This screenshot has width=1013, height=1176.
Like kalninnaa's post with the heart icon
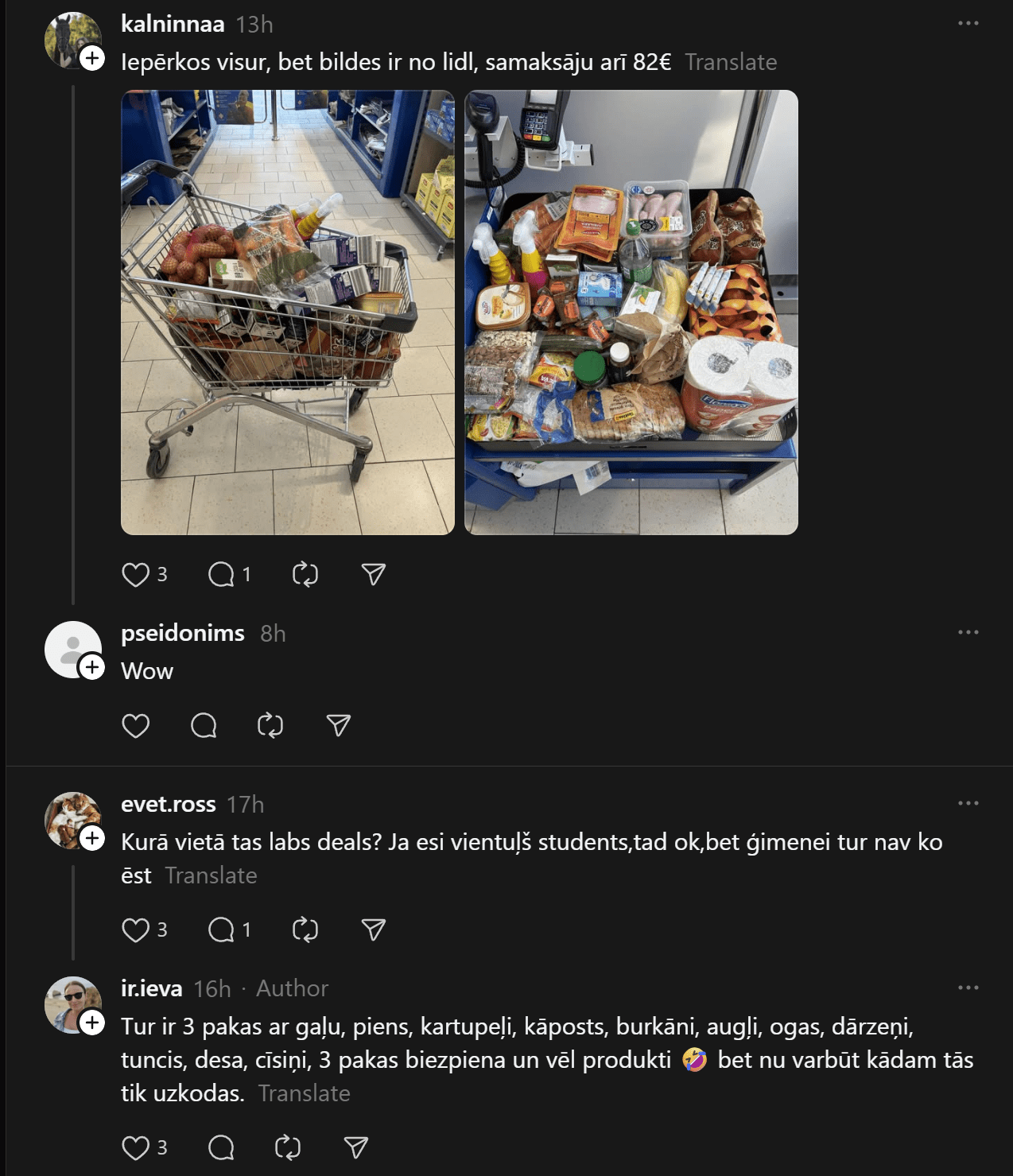tap(136, 574)
